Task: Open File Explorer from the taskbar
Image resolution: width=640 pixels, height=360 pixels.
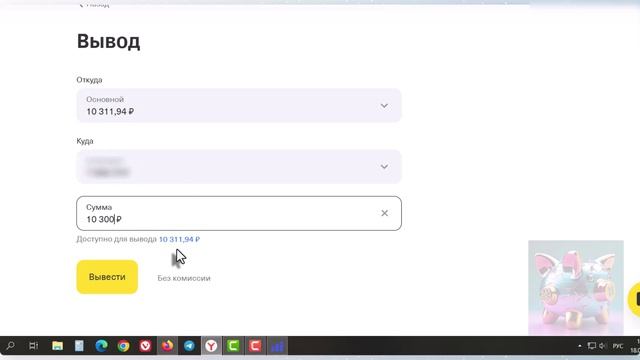Action: (58, 346)
